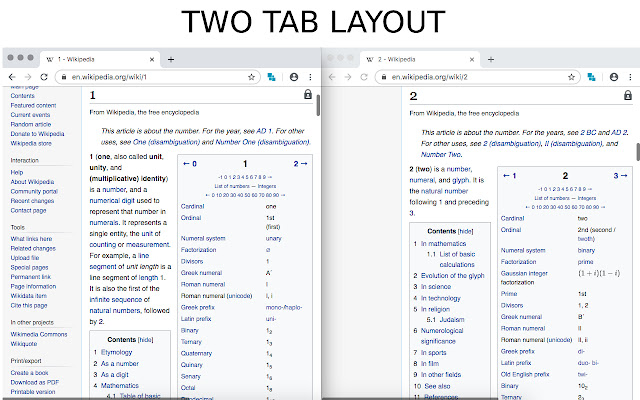Image resolution: width=640 pixels, height=400 pixels.
Task: Close the '1 - Wikipedia' tab
Action: (152, 60)
